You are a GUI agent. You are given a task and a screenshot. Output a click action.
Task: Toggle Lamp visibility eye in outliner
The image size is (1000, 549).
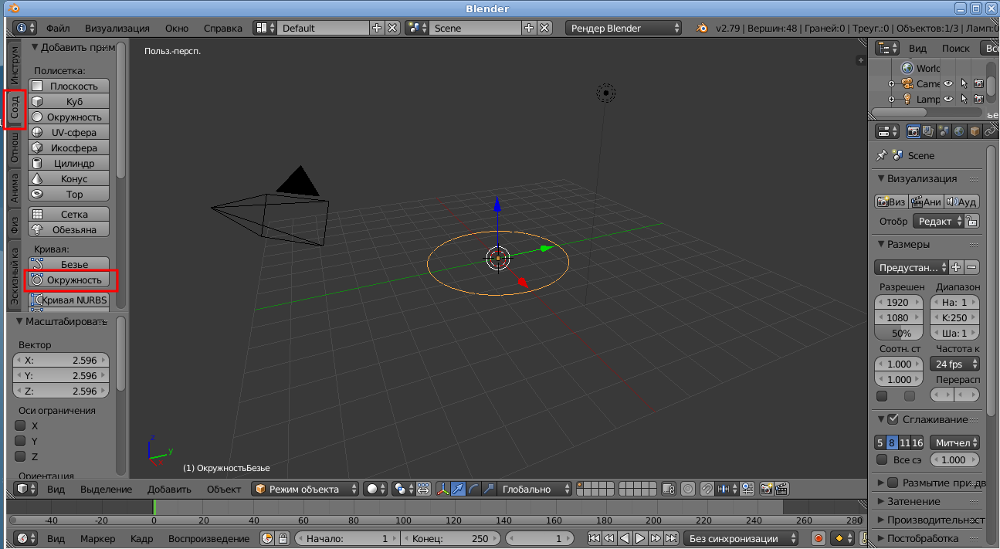point(948,99)
